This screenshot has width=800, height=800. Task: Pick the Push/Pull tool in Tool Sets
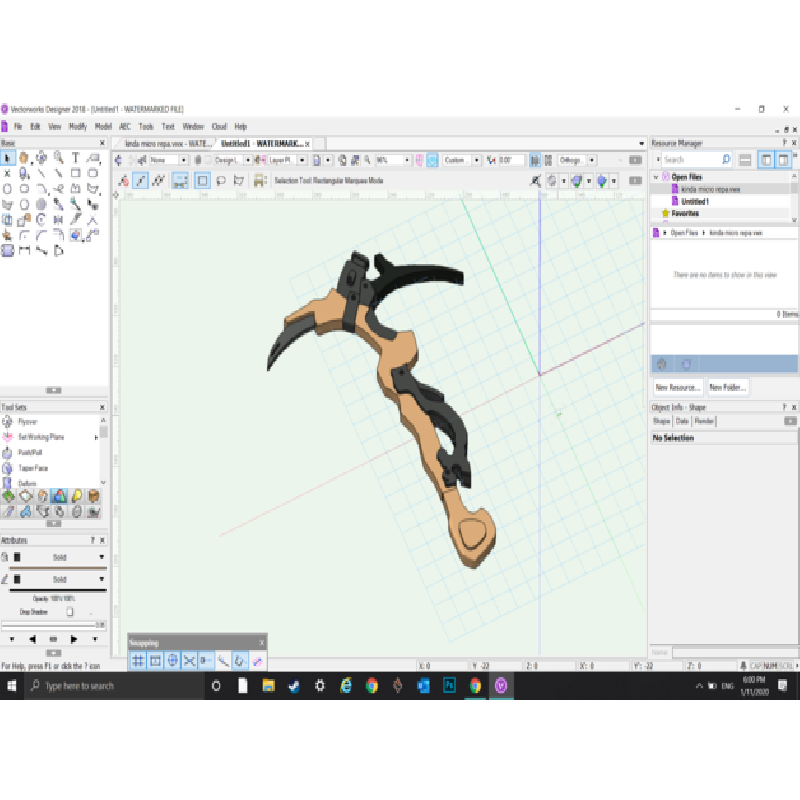coord(30,453)
